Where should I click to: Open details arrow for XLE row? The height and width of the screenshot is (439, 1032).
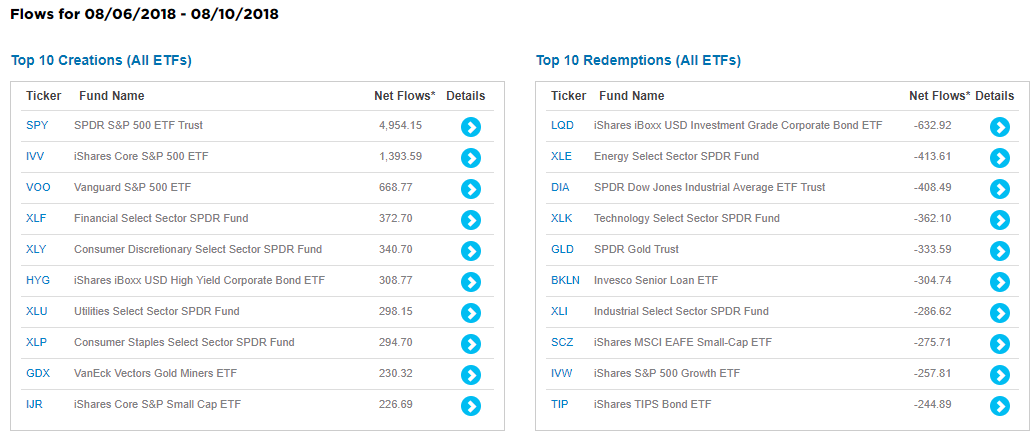(x=1000, y=158)
